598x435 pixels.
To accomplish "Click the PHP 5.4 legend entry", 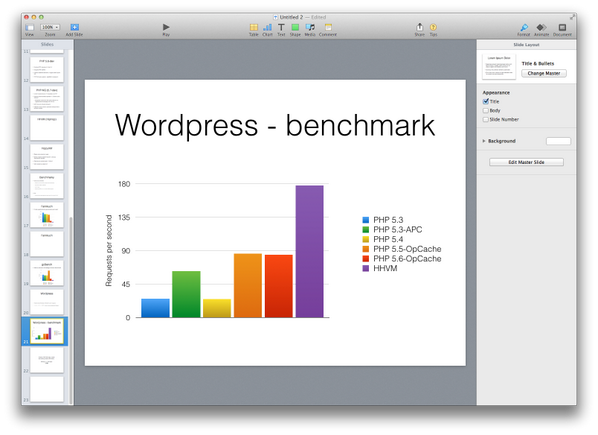I will pos(383,239).
